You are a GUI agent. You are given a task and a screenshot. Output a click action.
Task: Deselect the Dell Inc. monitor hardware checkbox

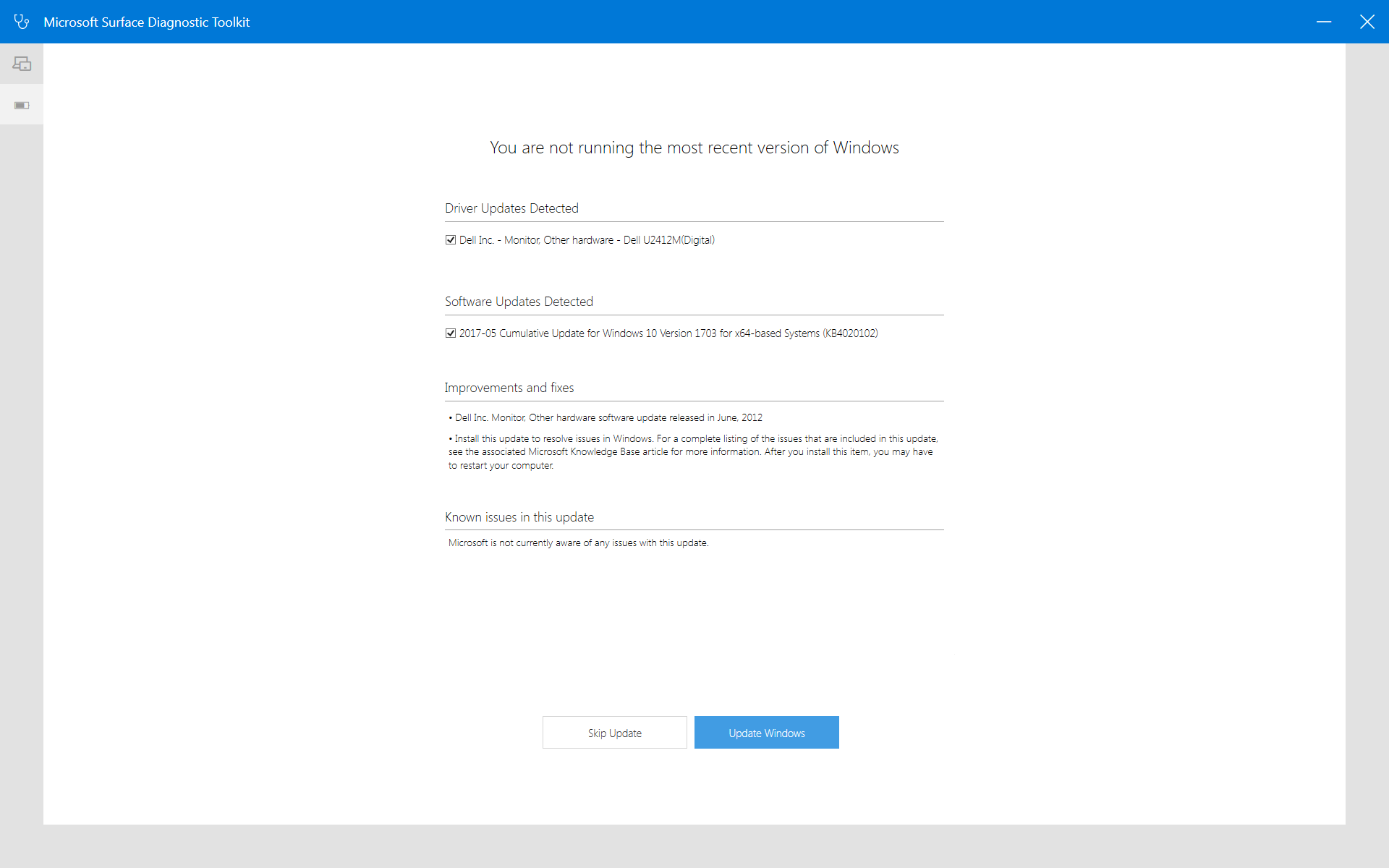tap(451, 239)
